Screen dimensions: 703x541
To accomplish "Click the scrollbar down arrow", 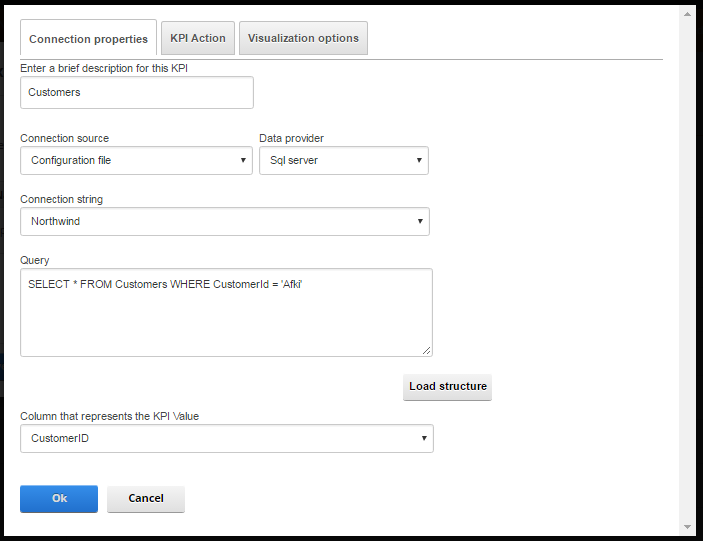I will 687,527.
